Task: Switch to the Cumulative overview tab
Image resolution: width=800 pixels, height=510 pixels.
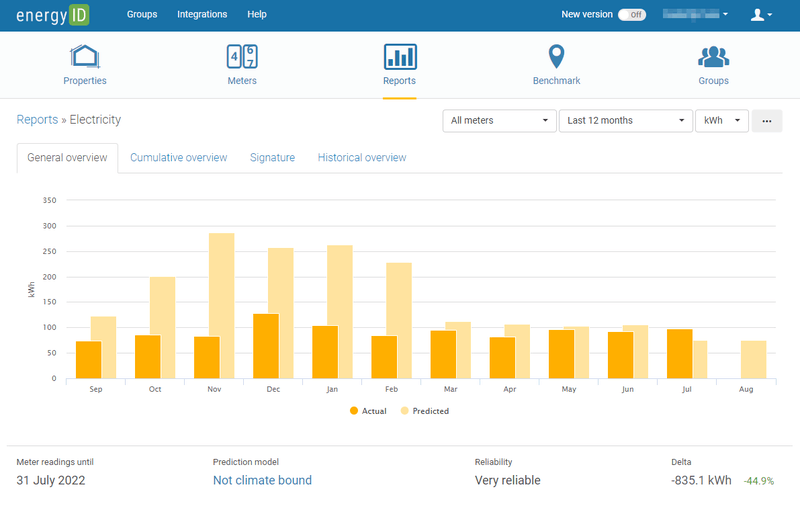Action: point(178,158)
